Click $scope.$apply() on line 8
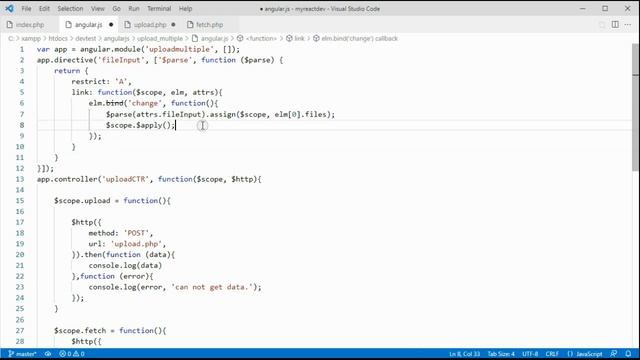 [139, 125]
